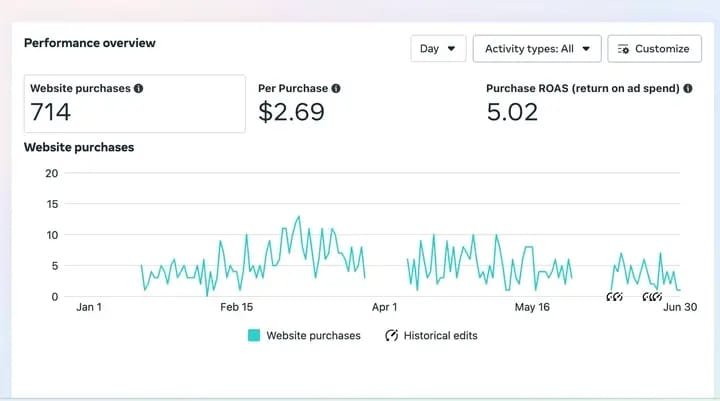Image resolution: width=720 pixels, height=401 pixels.
Task: Click the Jun 30 x-axis date label
Action: click(680, 307)
